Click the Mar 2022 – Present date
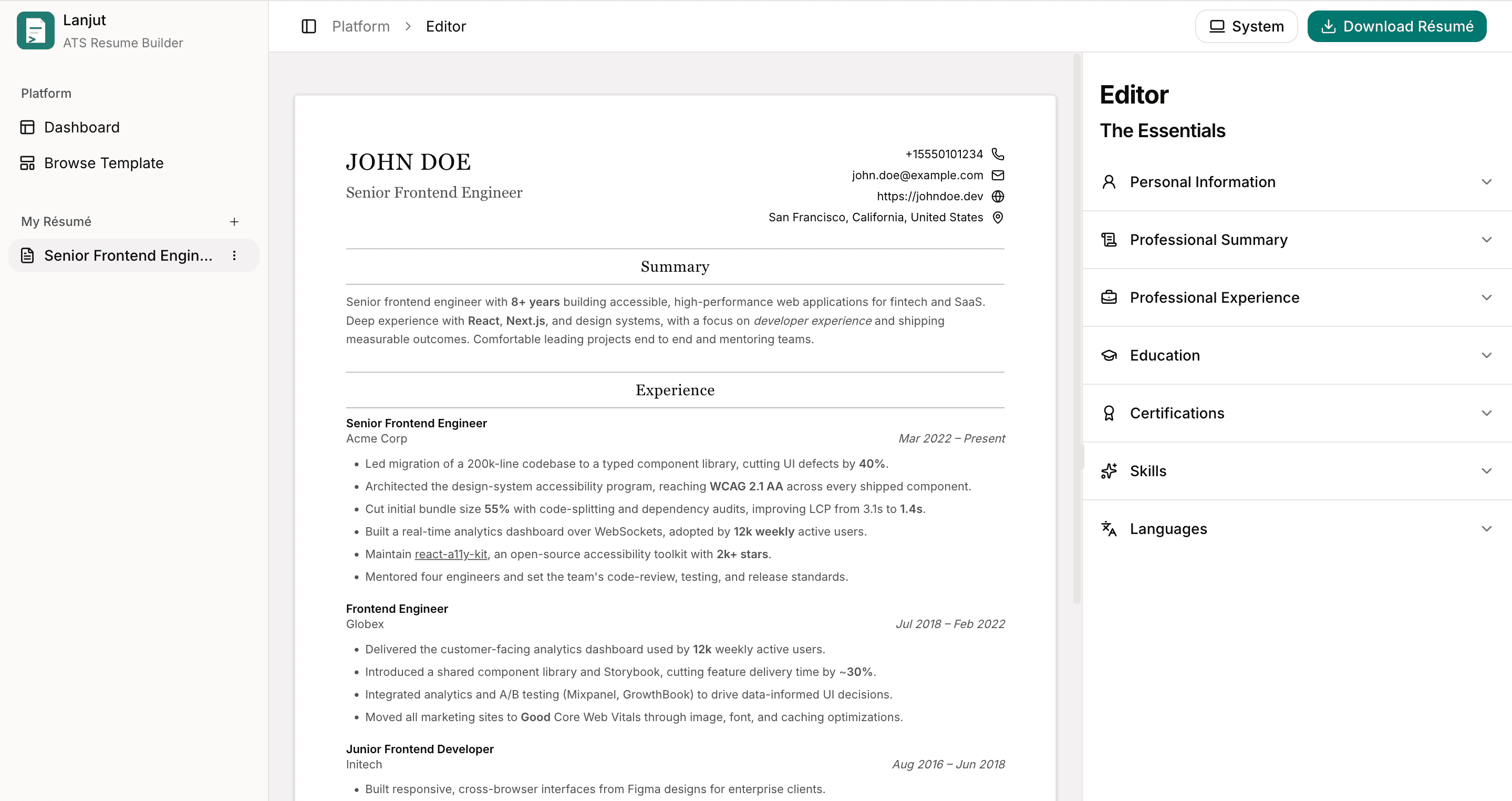Viewport: 1512px width, 801px height. tap(951, 438)
